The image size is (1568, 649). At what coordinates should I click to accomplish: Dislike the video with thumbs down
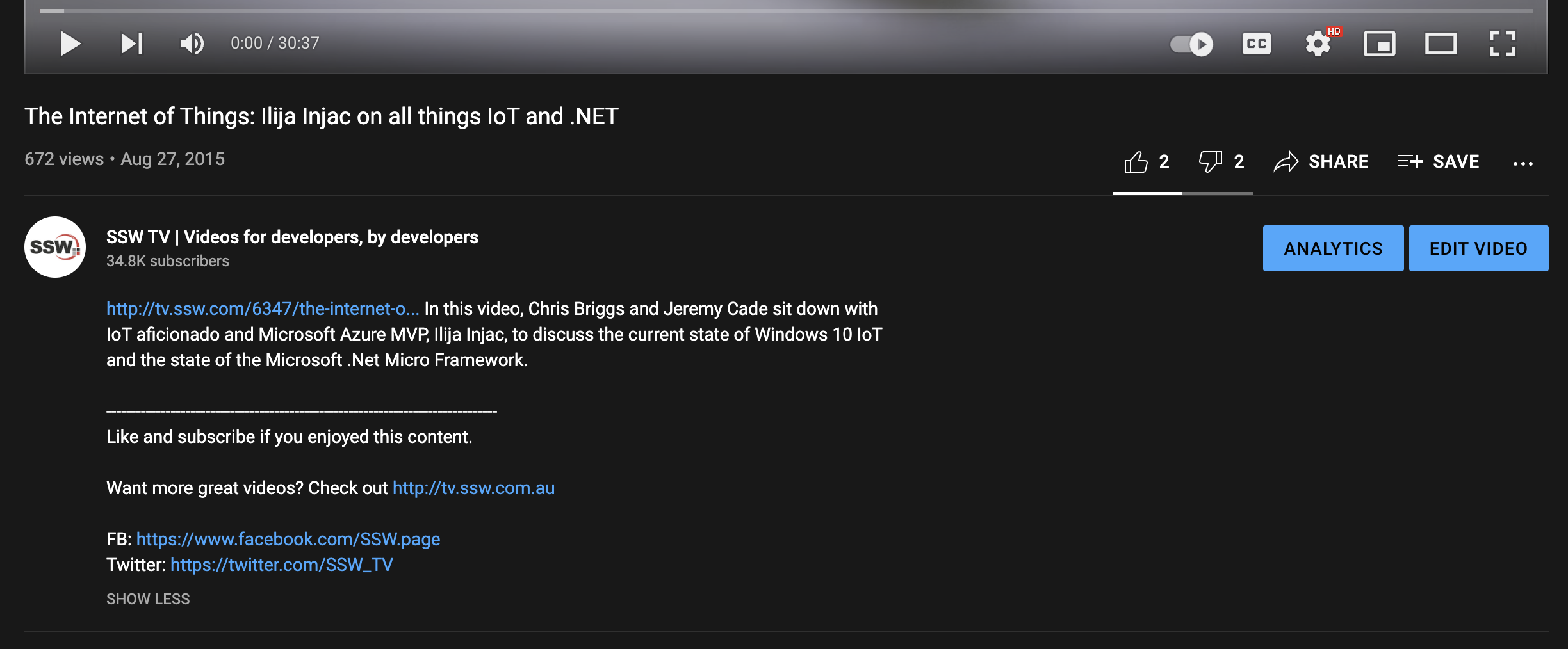coord(1211,162)
